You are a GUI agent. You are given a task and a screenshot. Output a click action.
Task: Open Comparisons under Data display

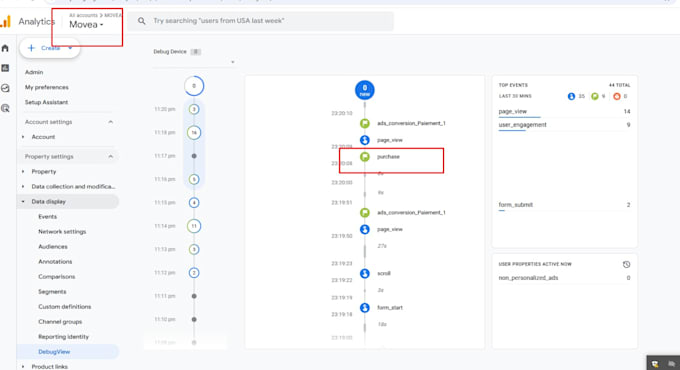pos(56,277)
